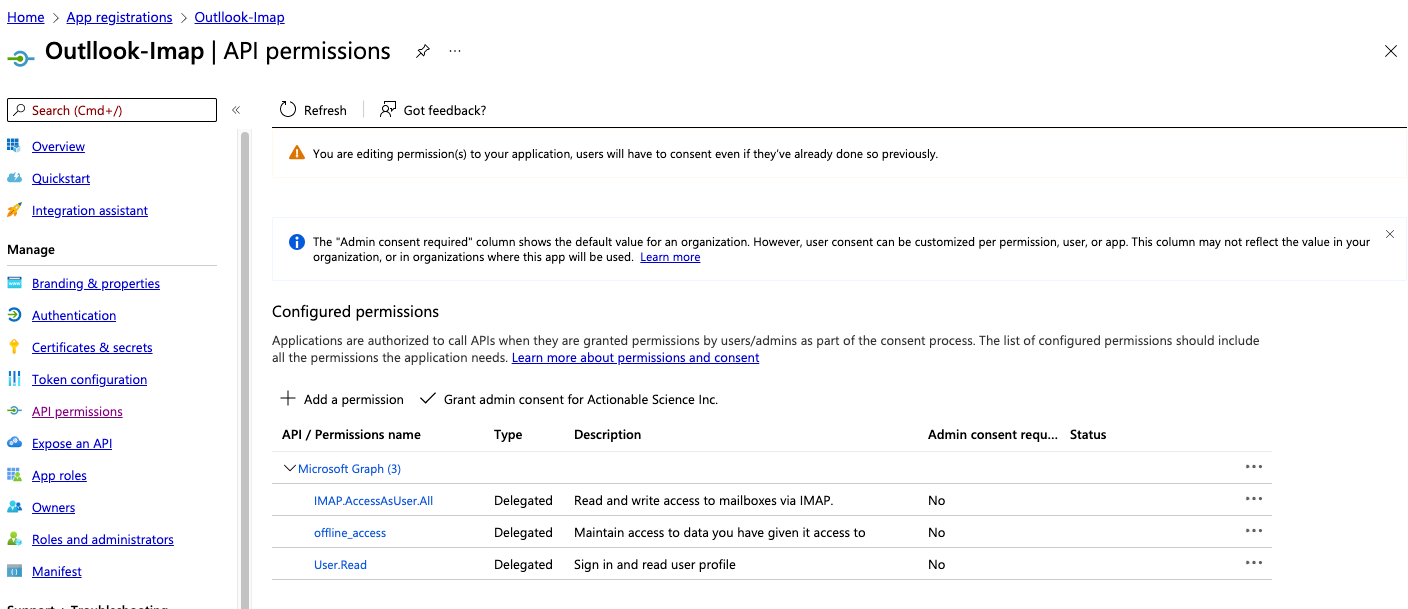
Task: Click Add a permission
Action: (342, 399)
